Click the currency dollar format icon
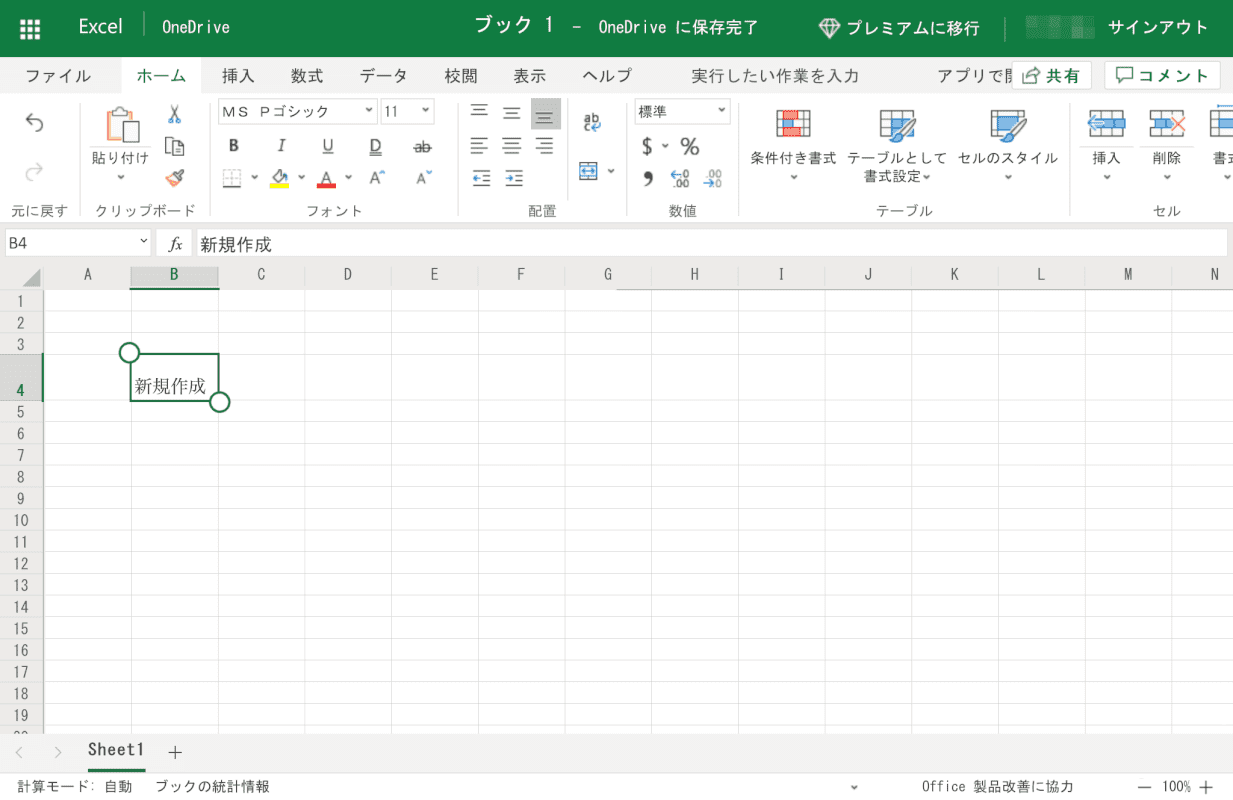The width and height of the screenshot is (1233, 800). [648, 146]
